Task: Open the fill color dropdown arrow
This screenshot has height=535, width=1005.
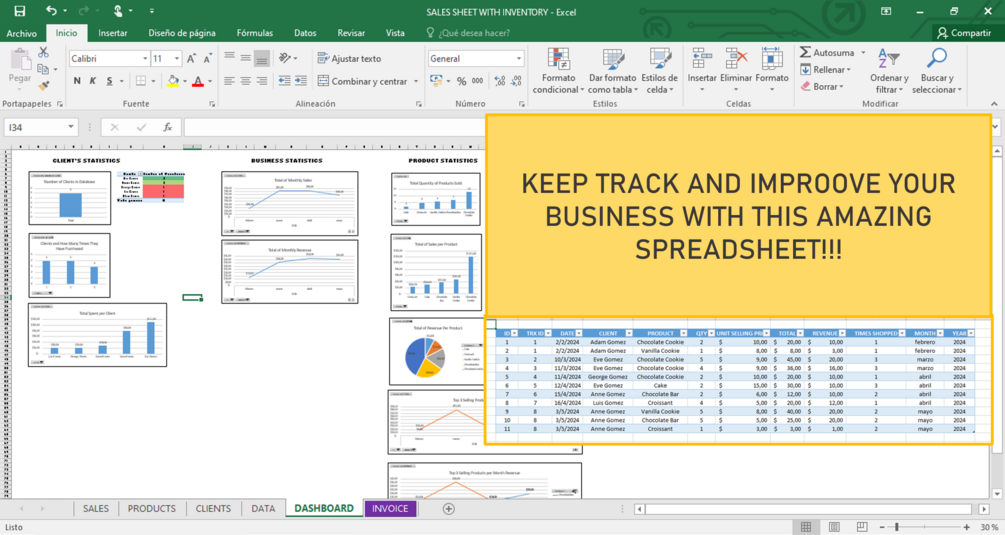Action: tap(185, 81)
